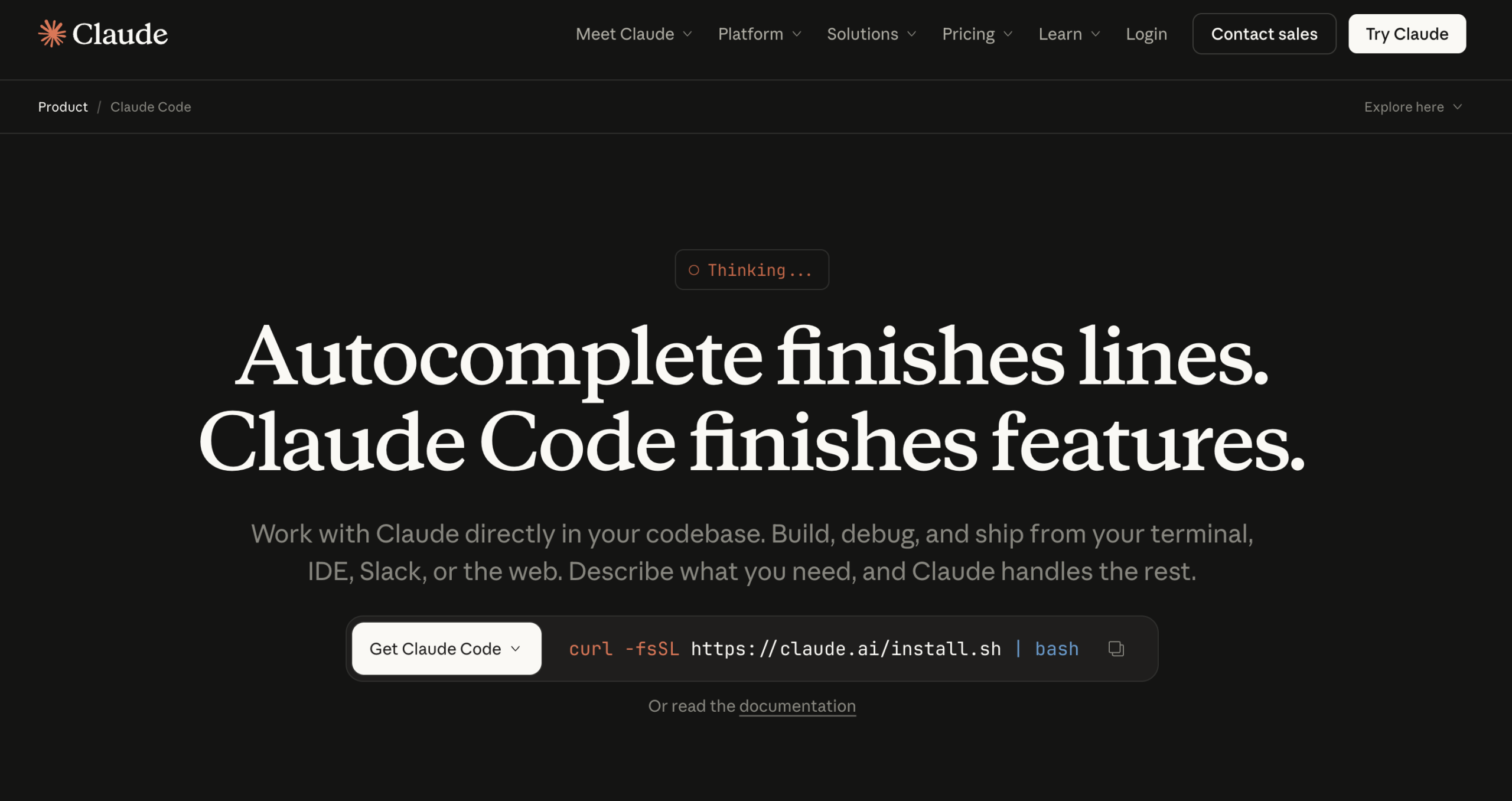Open the Meet Claude menu
This screenshot has width=1512, height=801.
(625, 34)
